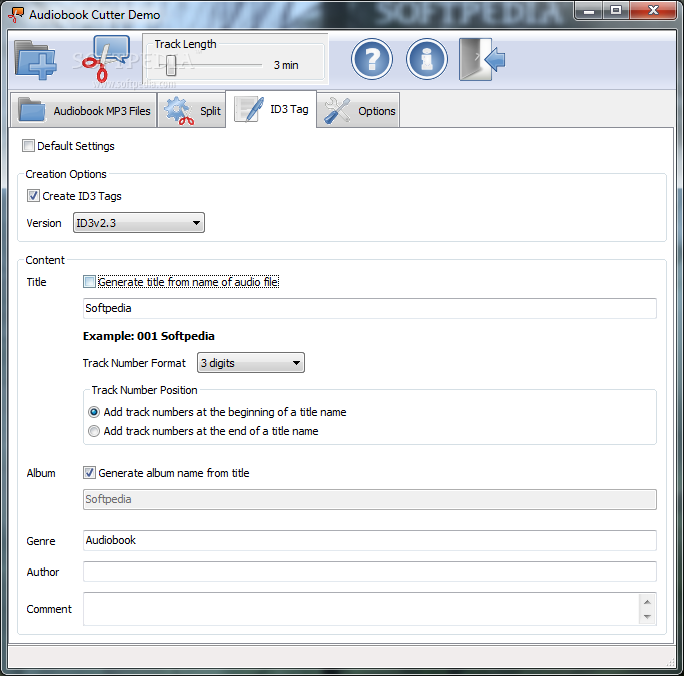Uncheck the Create ID3 Tags checkbox
Viewport: 684px width, 676px height.
[33, 195]
